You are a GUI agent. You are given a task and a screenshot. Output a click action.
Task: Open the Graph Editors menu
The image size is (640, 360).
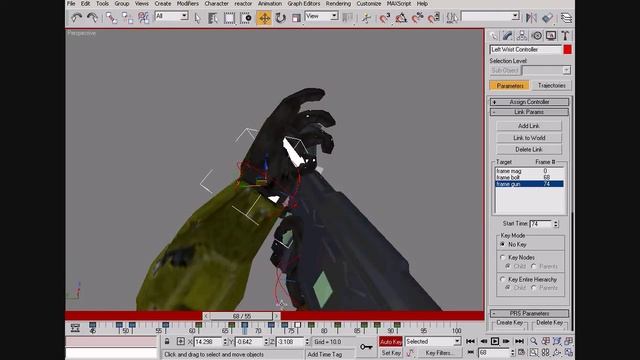point(304,4)
